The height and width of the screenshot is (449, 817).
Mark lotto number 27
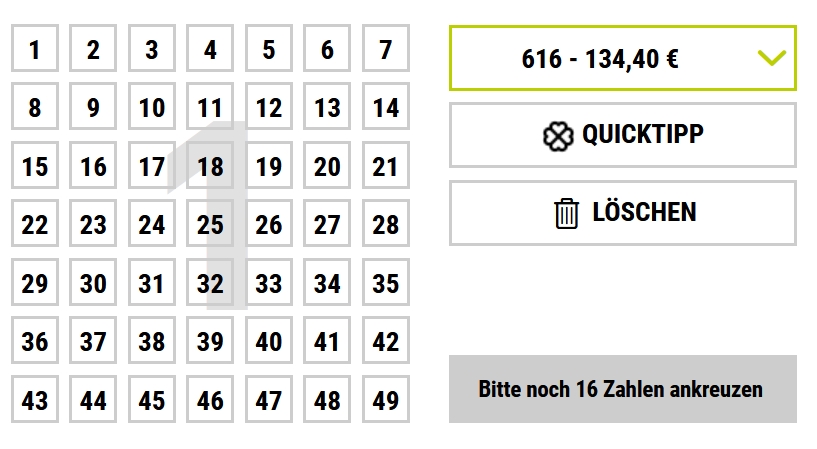pos(327,223)
